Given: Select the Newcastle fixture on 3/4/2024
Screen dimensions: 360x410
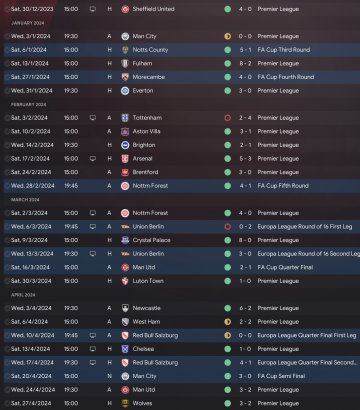Looking at the screenshot, I should tap(182, 308).
